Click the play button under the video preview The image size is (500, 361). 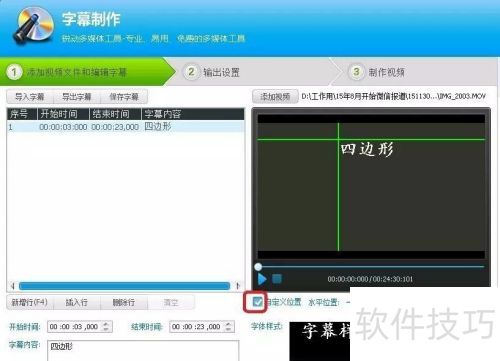tap(262, 279)
